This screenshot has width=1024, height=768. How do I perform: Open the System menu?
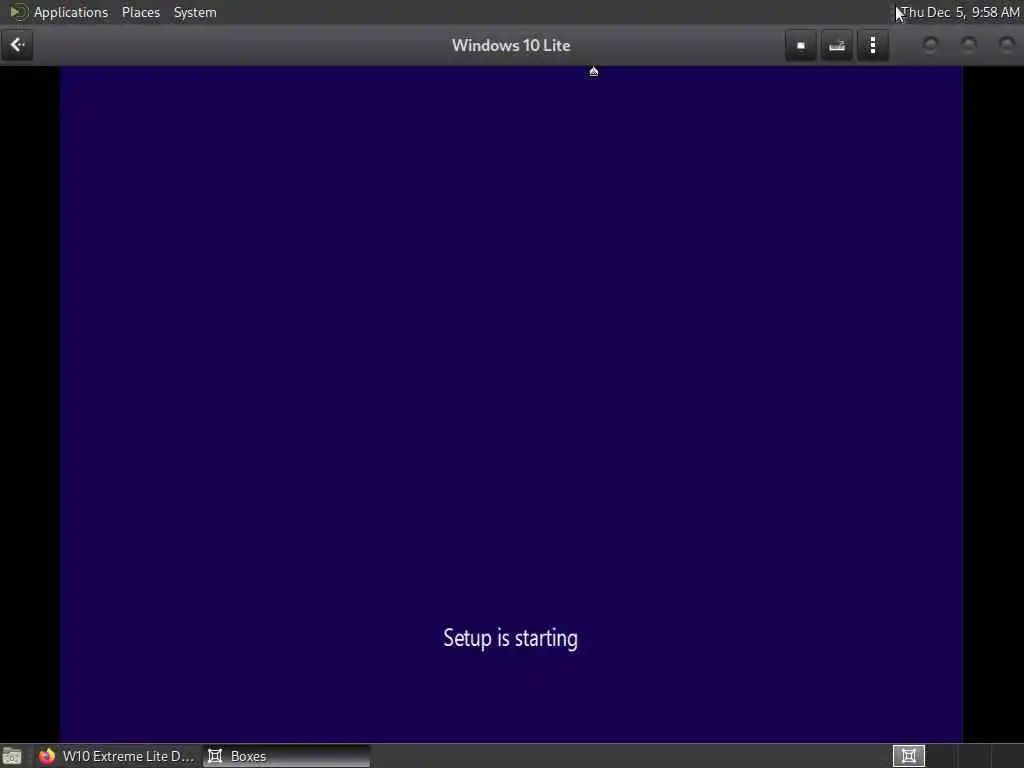click(195, 12)
